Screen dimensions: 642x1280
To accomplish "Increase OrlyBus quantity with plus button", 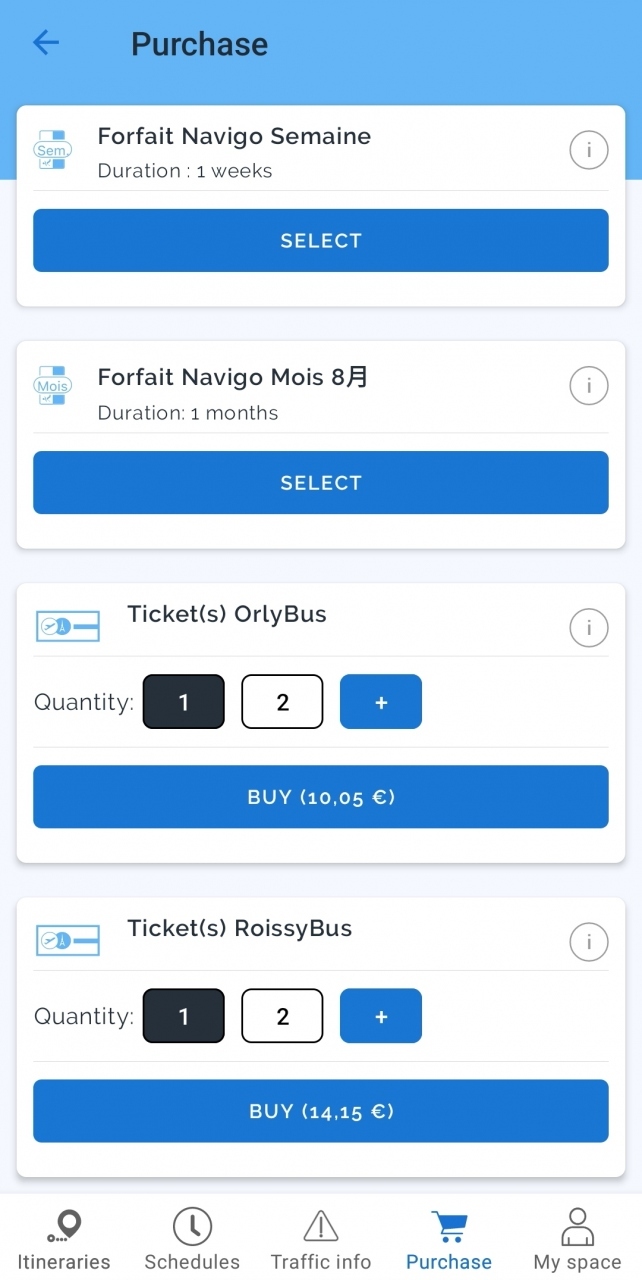I will pyautogui.click(x=380, y=701).
